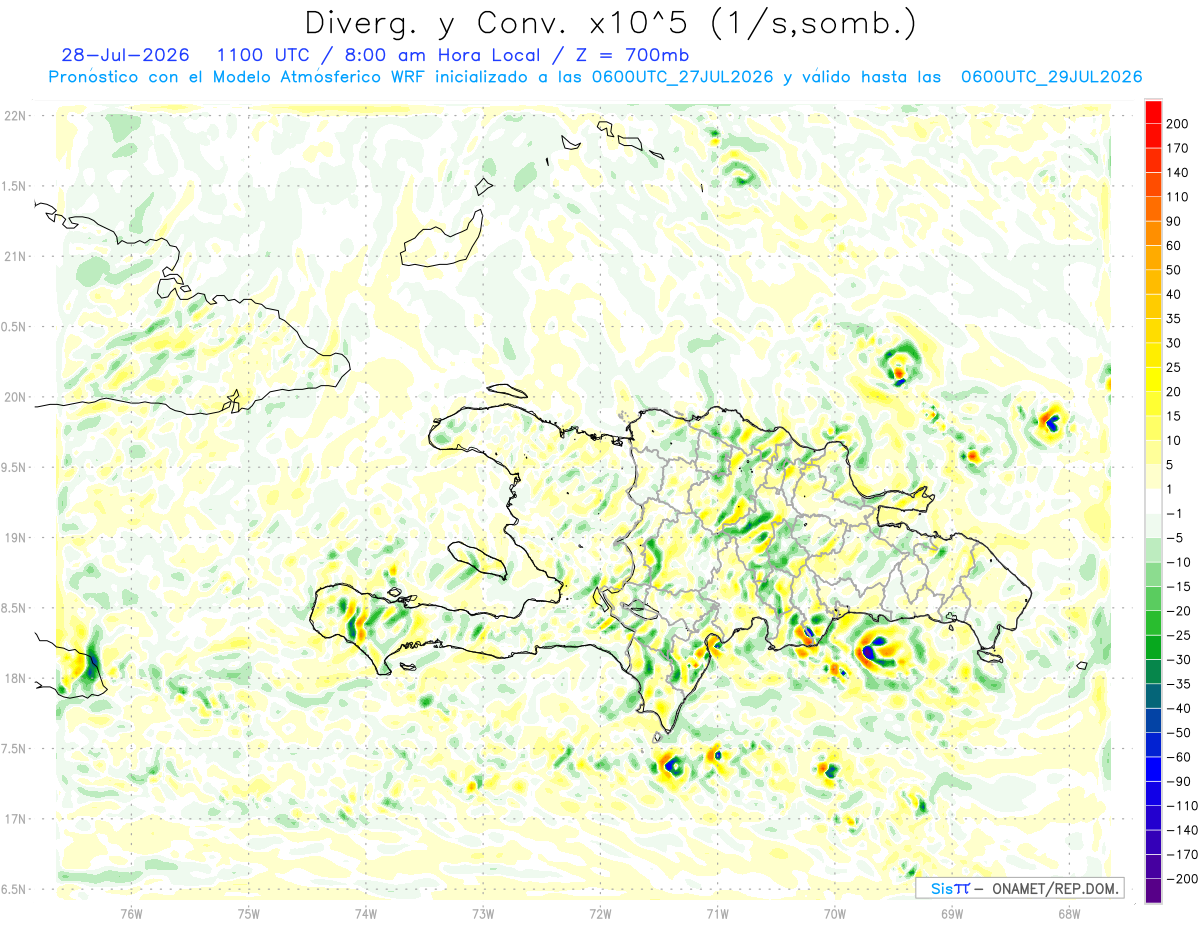Click the '-5' color bar label
The width and height of the screenshot is (1200, 927).
pos(1177,538)
